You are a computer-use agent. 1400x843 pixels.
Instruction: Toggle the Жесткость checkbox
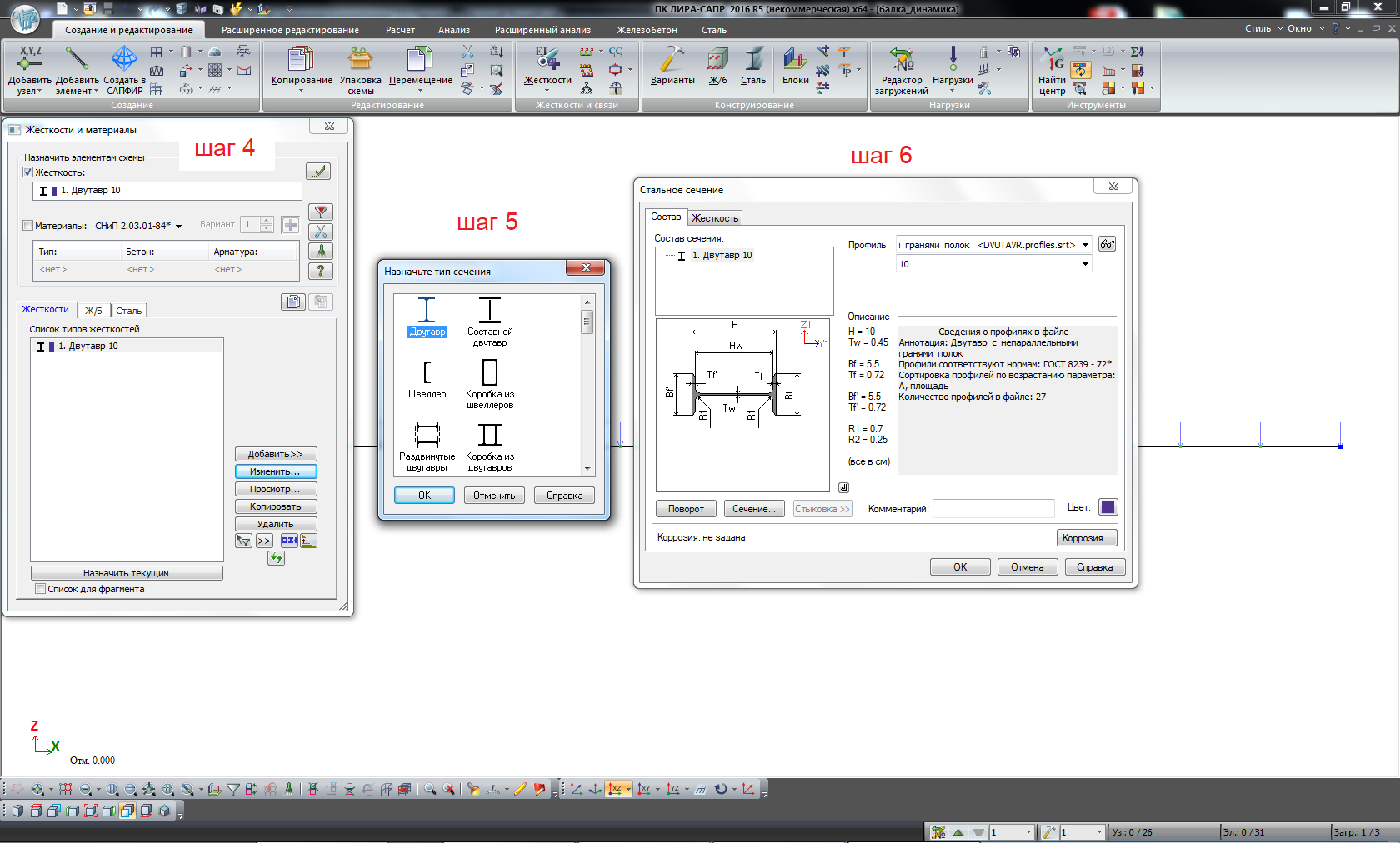[x=28, y=172]
